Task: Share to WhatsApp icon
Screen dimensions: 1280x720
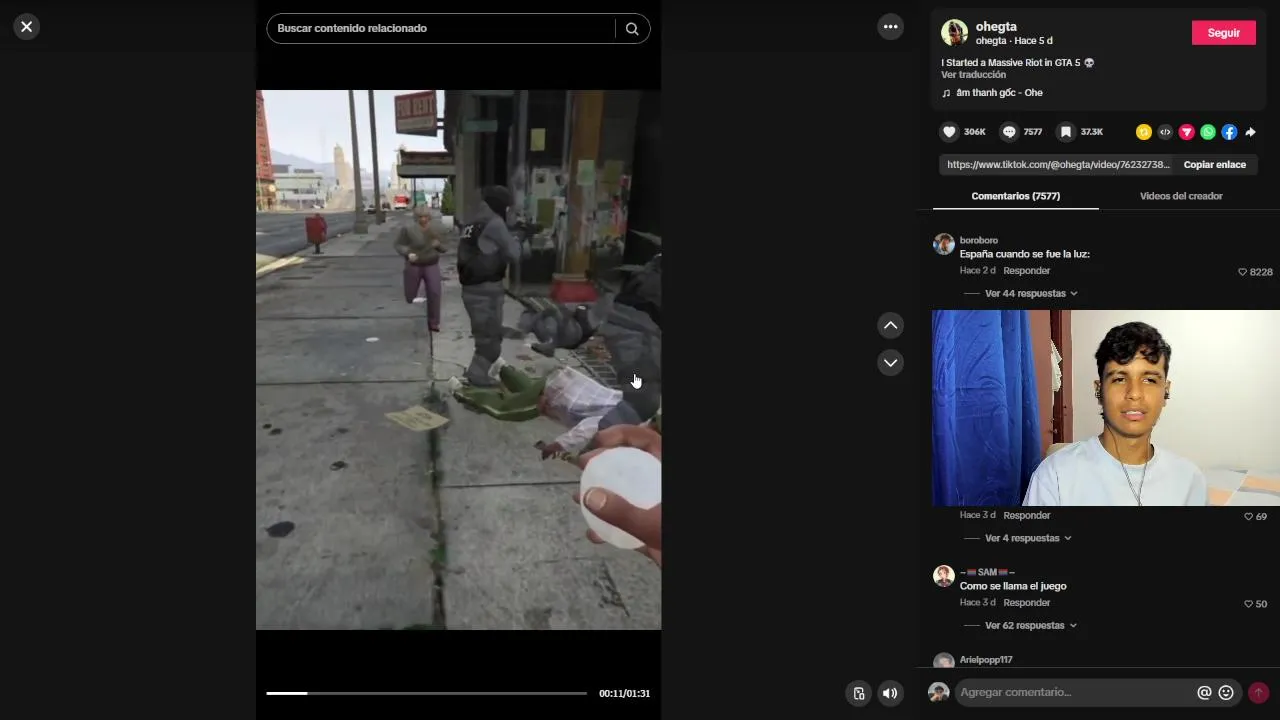Action: point(1208,132)
